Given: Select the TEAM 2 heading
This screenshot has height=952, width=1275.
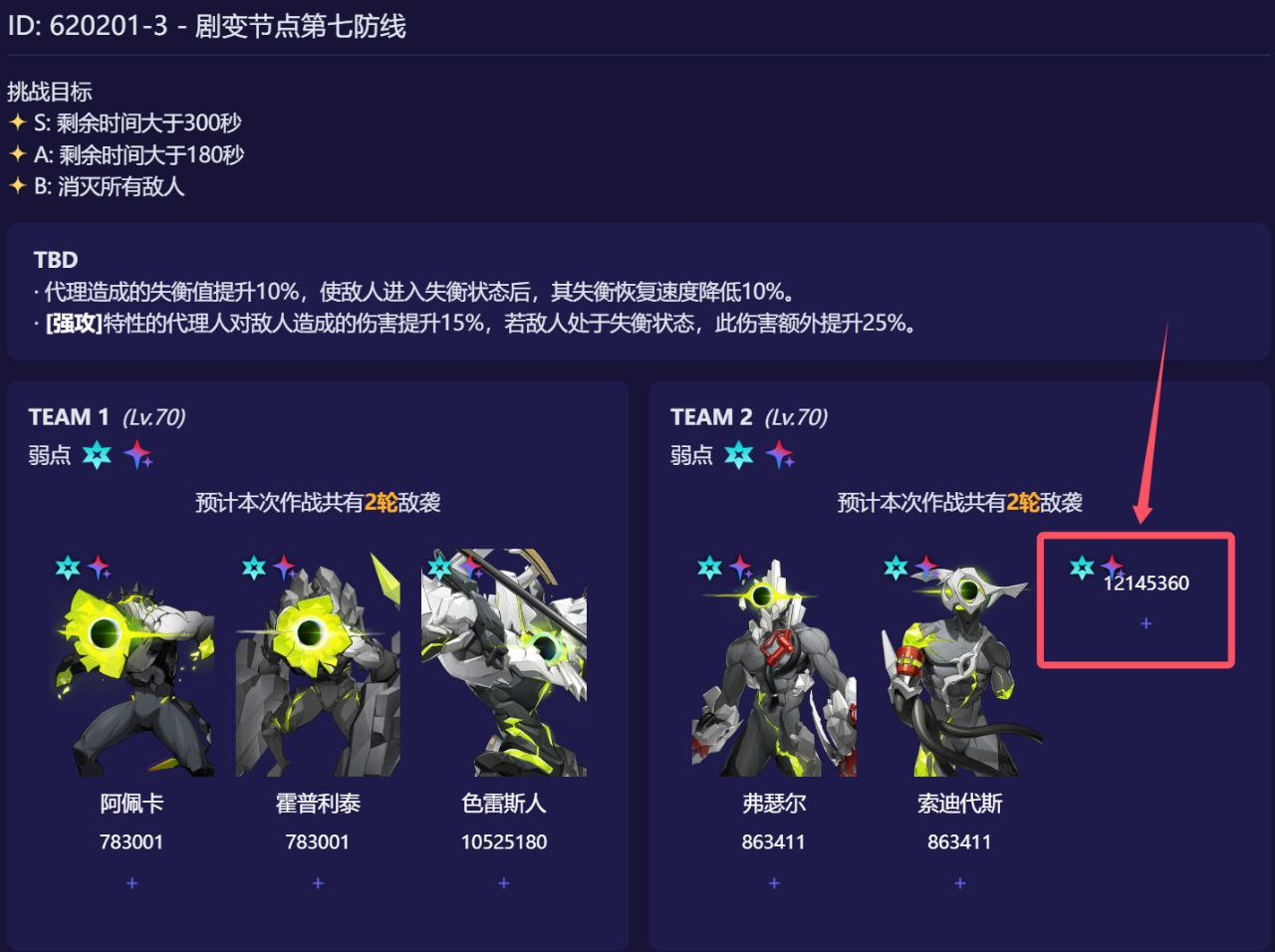Looking at the screenshot, I should coord(711,417).
